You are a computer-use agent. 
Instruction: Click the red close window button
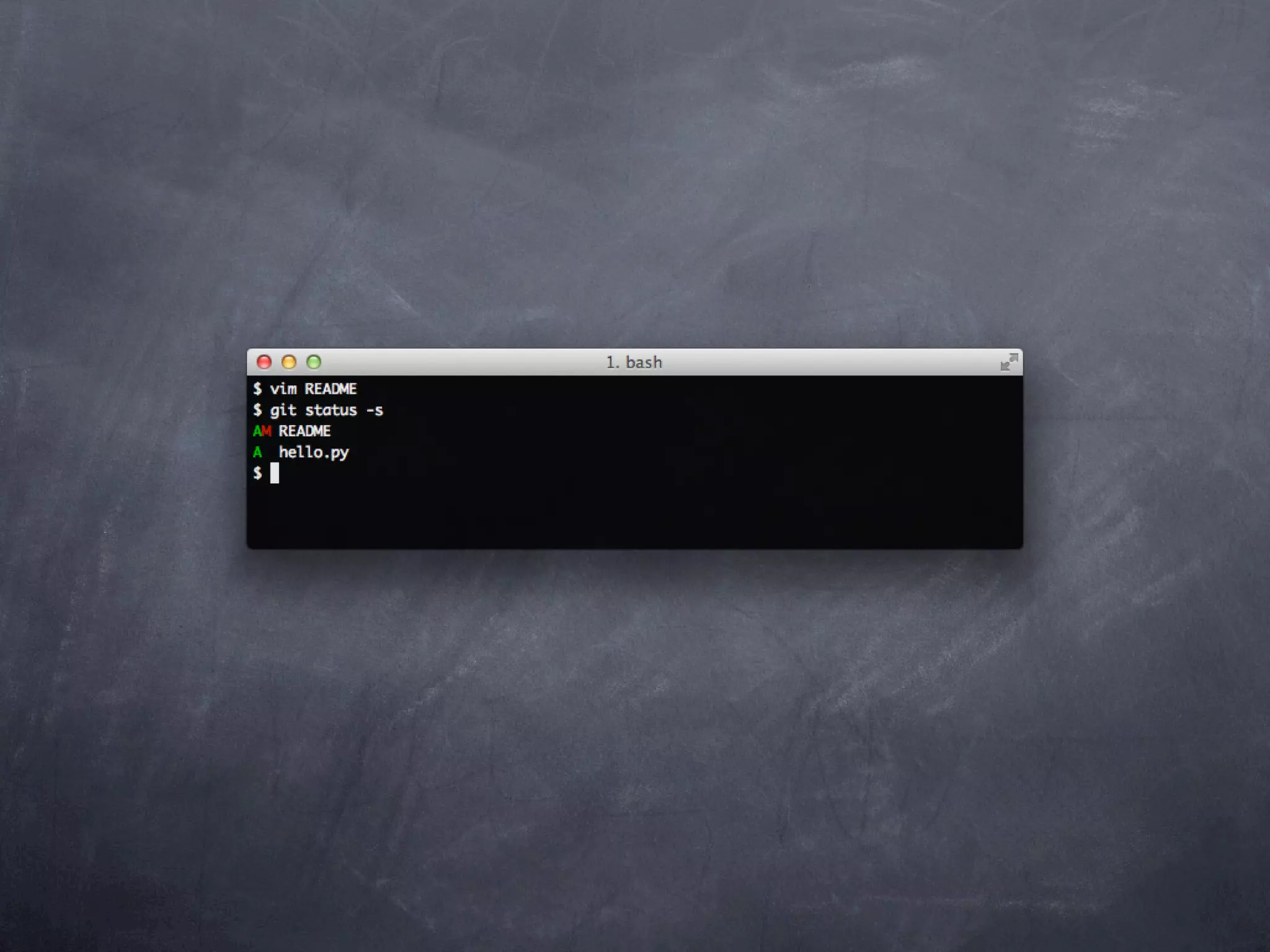(264, 362)
